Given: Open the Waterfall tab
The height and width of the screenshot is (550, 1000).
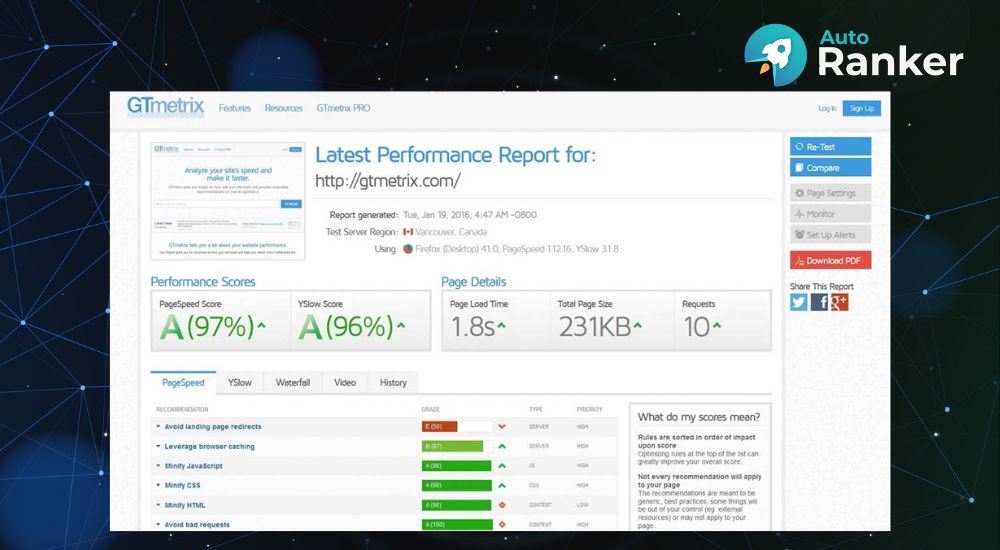Looking at the screenshot, I should [293, 383].
